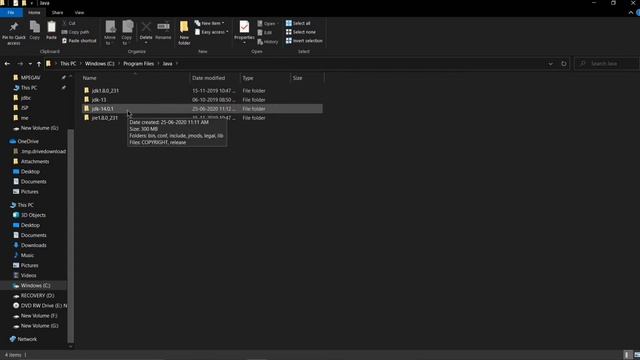Click Select all in ribbon

pos(298,23)
